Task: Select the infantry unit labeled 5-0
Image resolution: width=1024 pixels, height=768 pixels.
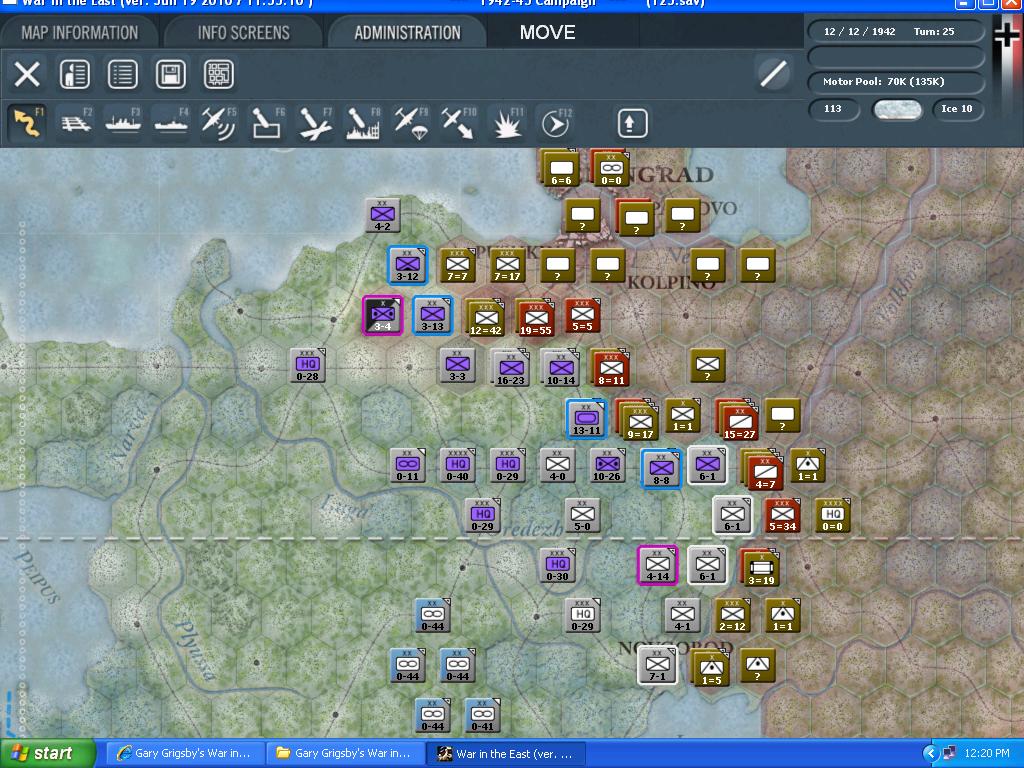Action: (x=582, y=515)
